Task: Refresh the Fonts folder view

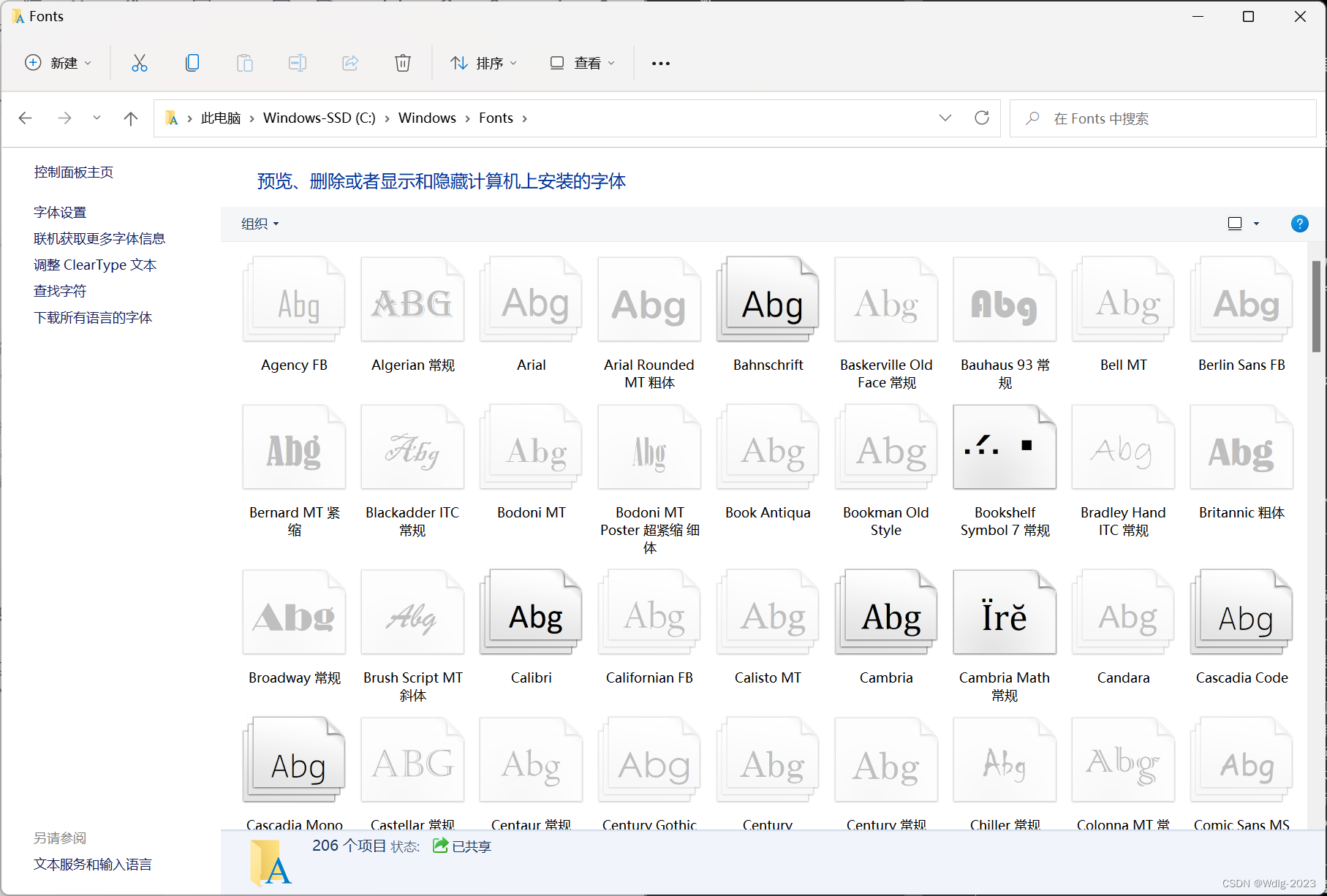Action: tap(983, 118)
